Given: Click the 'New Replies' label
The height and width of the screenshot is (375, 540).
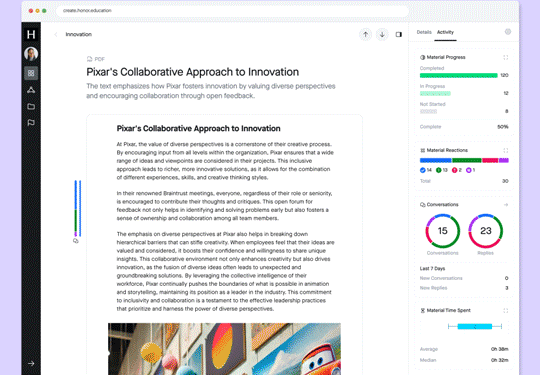Looking at the screenshot, I should (x=433, y=288).
